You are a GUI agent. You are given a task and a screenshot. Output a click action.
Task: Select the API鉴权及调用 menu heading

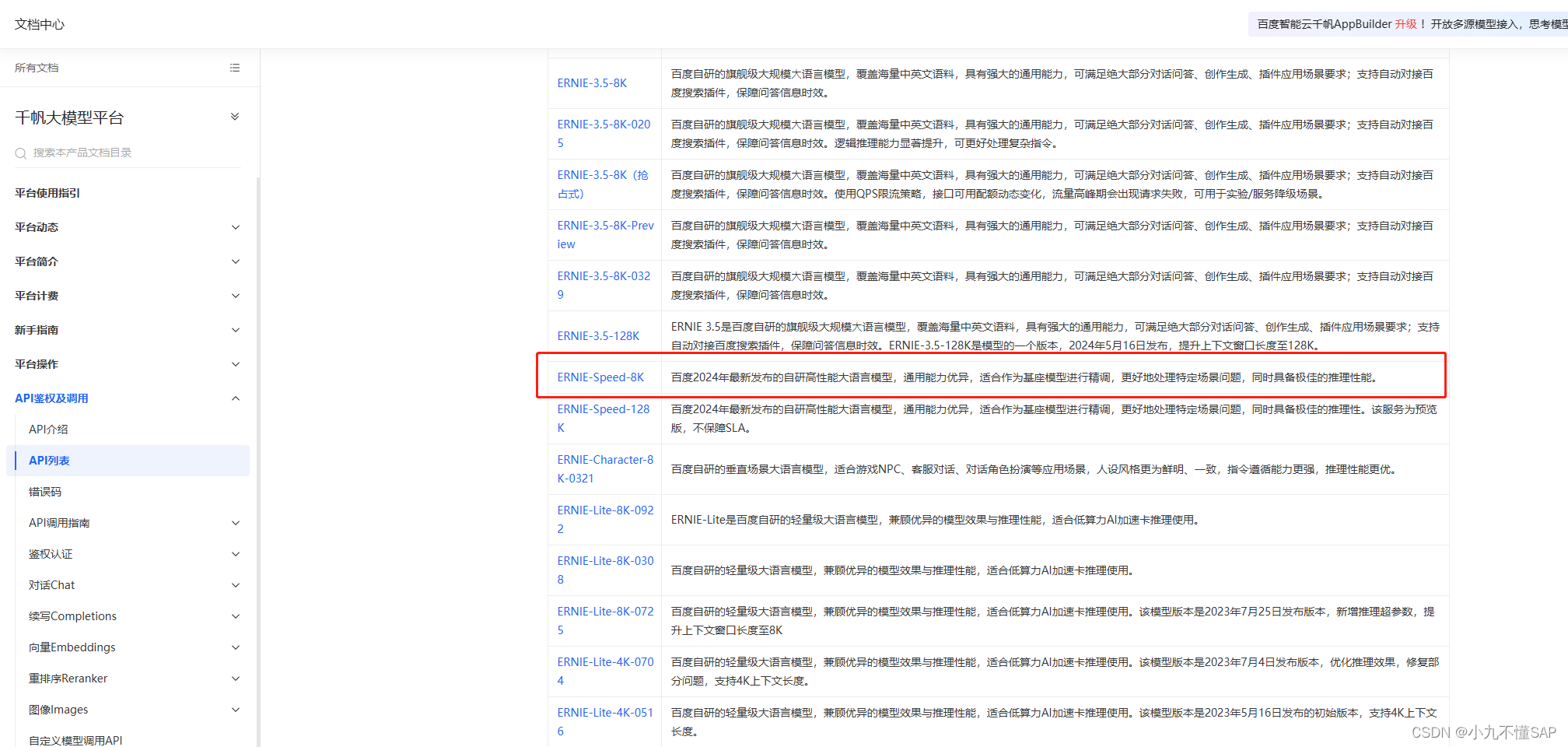pyautogui.click(x=51, y=398)
